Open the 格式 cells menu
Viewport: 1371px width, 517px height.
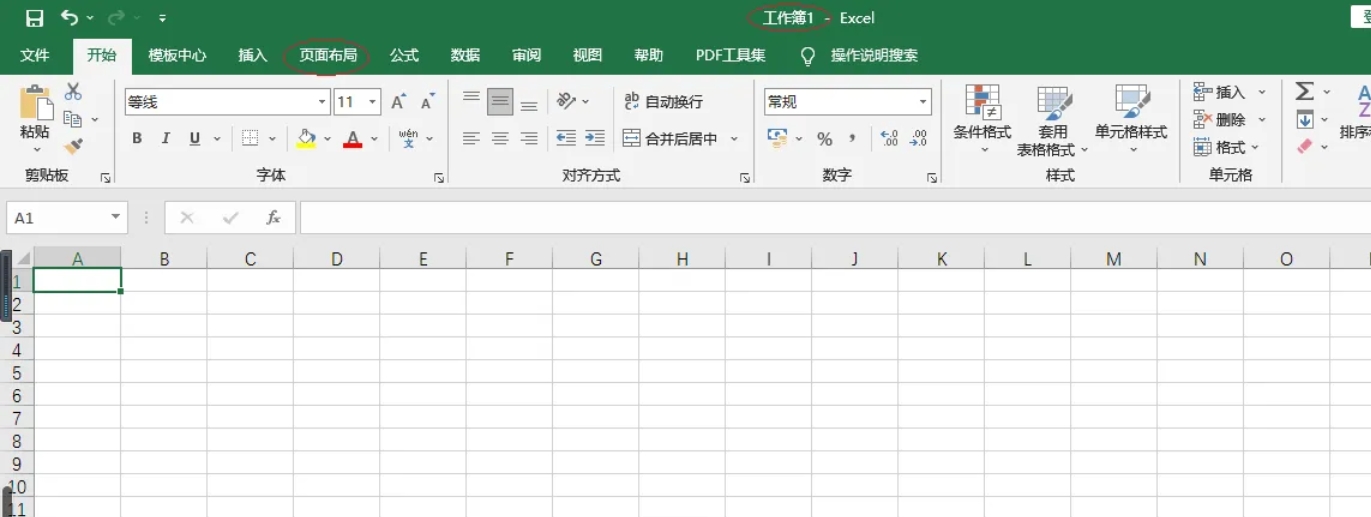point(1226,147)
